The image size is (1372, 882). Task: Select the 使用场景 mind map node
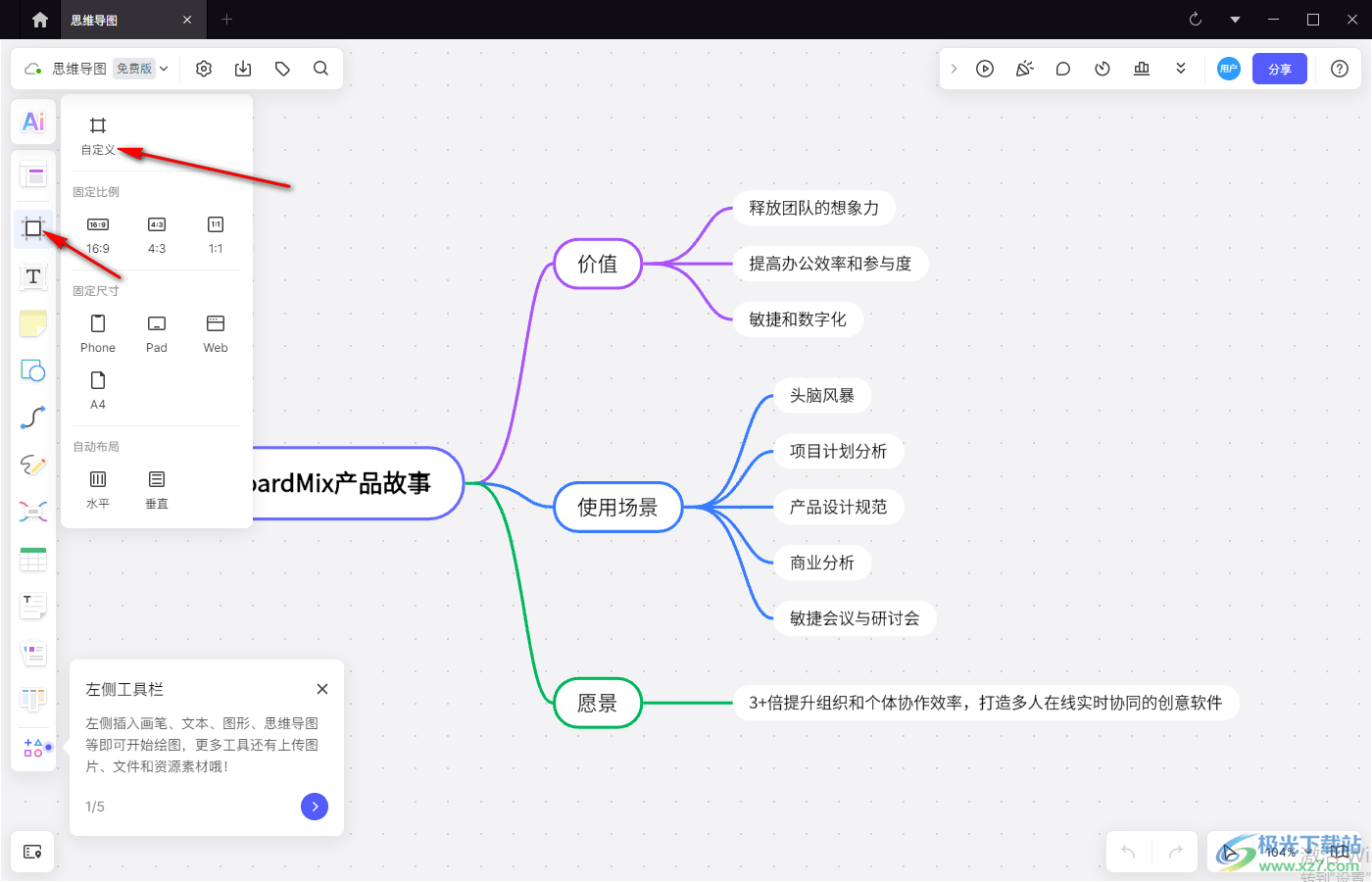617,507
